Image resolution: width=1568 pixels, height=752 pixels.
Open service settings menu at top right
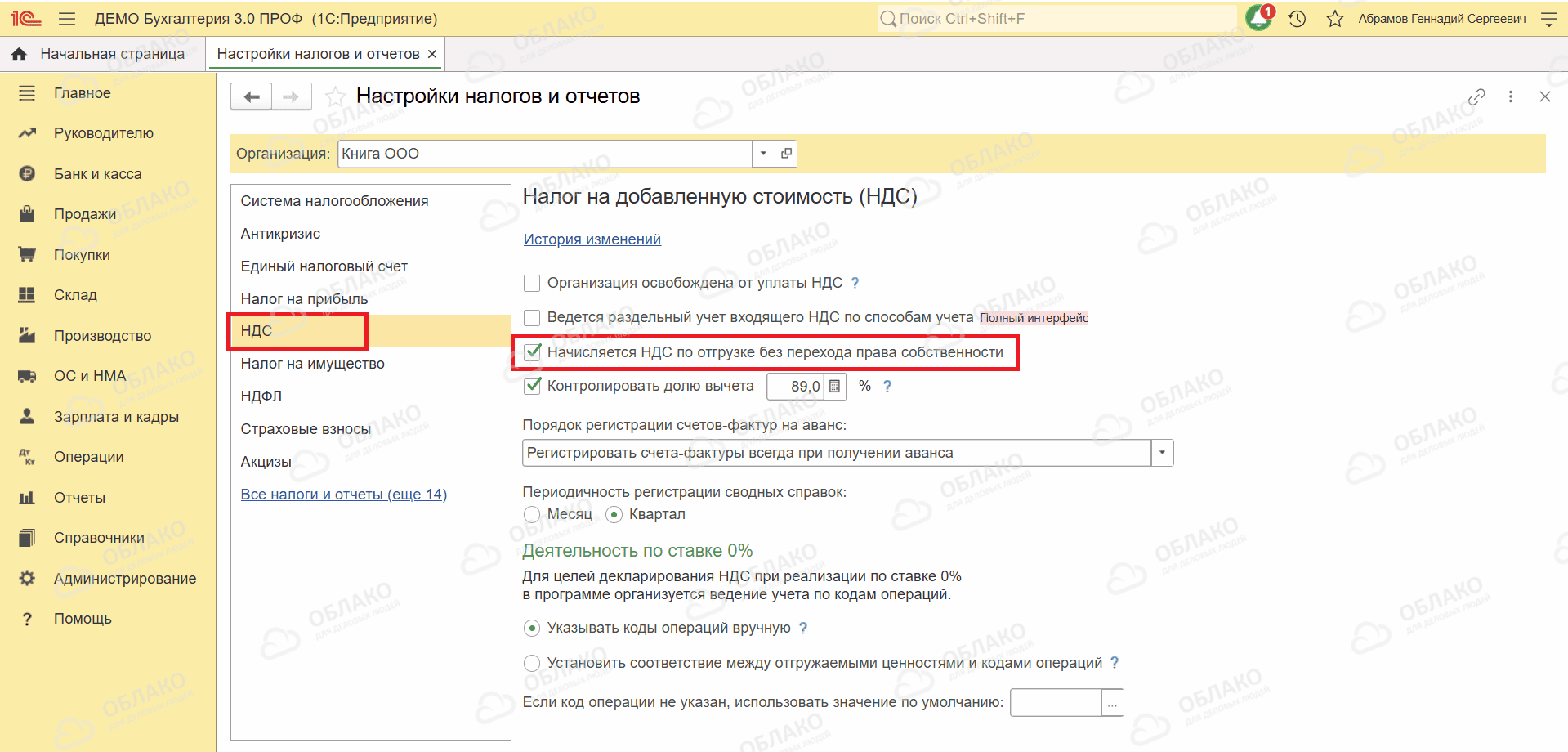(x=1548, y=19)
